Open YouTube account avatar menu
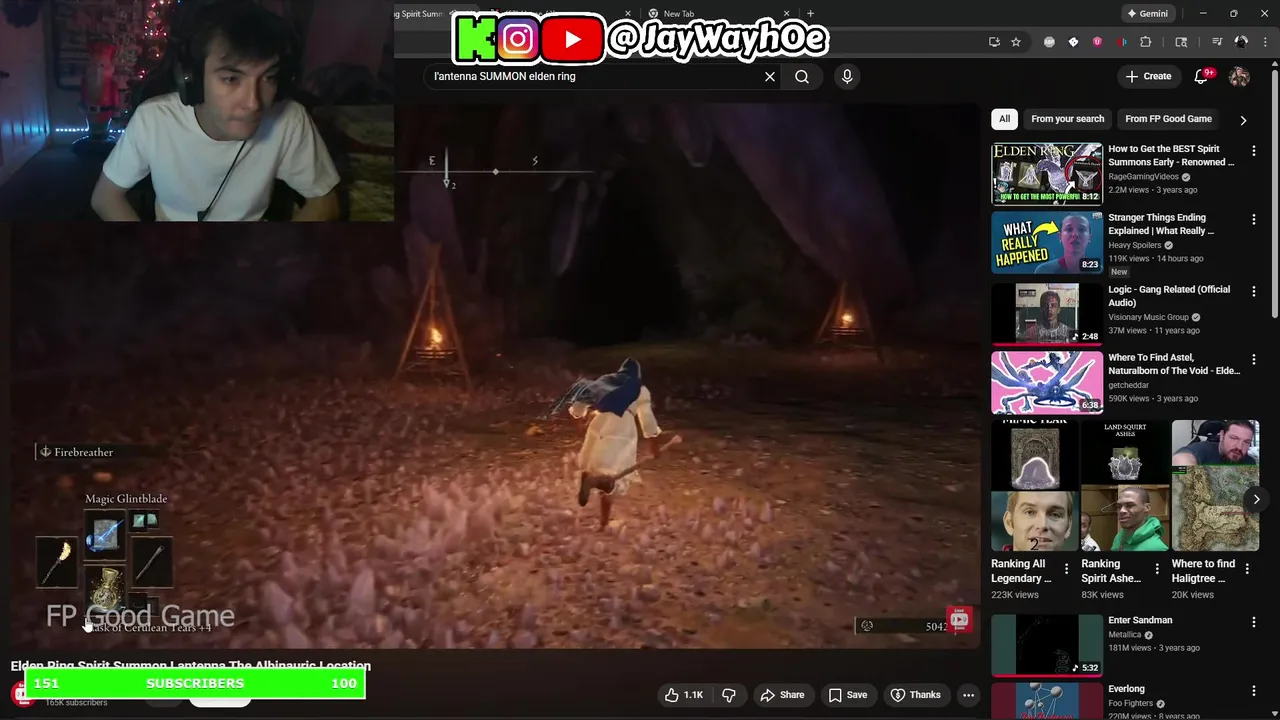 [x=1239, y=76]
